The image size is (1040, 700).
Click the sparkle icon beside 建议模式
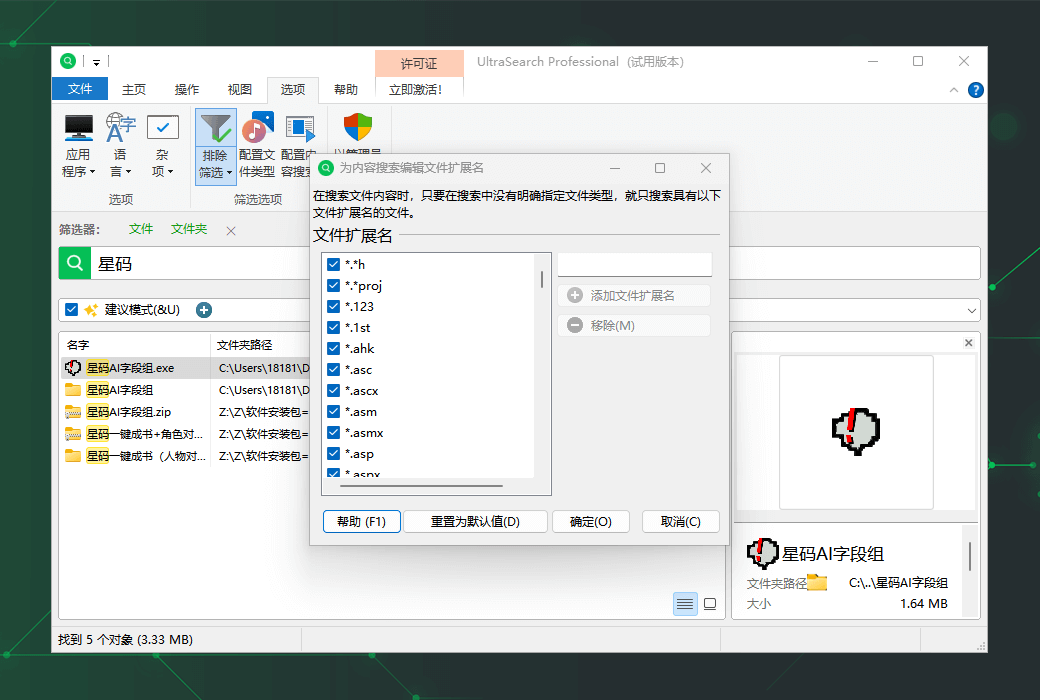[x=91, y=310]
